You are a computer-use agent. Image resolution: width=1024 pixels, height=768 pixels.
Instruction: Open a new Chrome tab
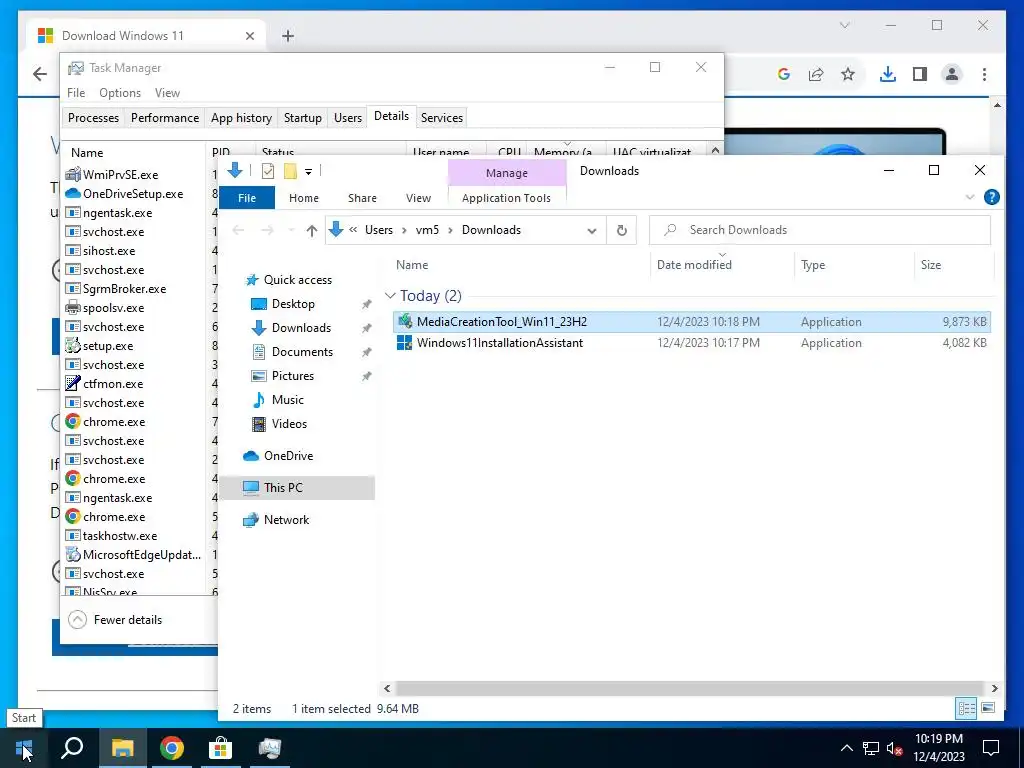[x=288, y=36]
